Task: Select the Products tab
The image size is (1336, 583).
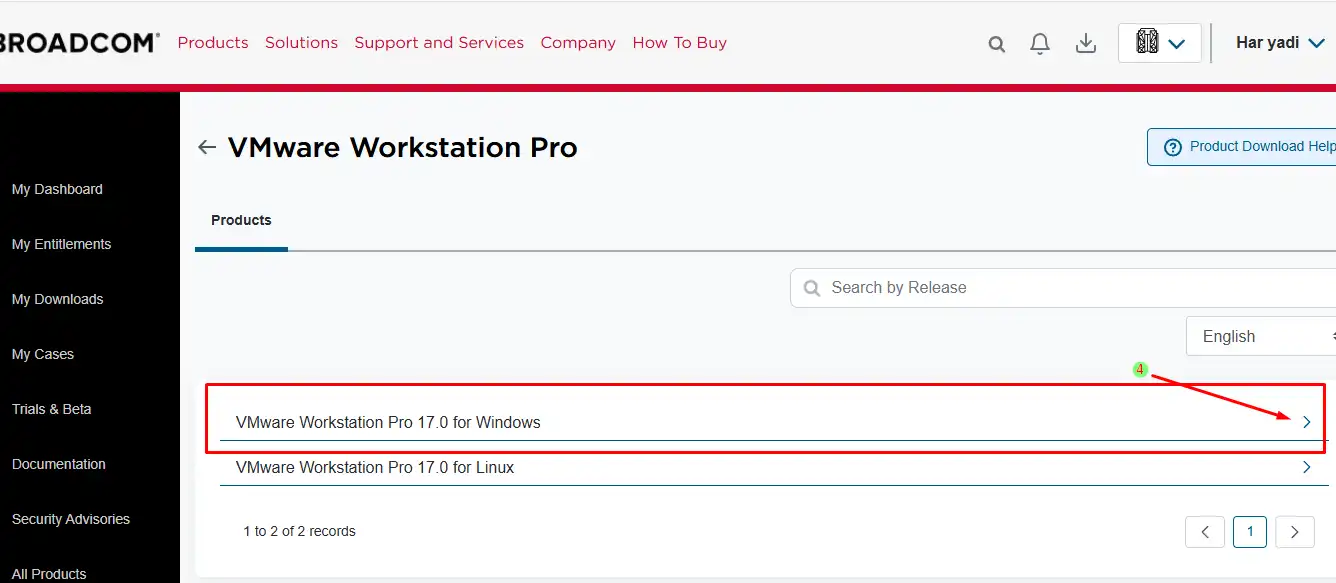Action: coord(241,221)
